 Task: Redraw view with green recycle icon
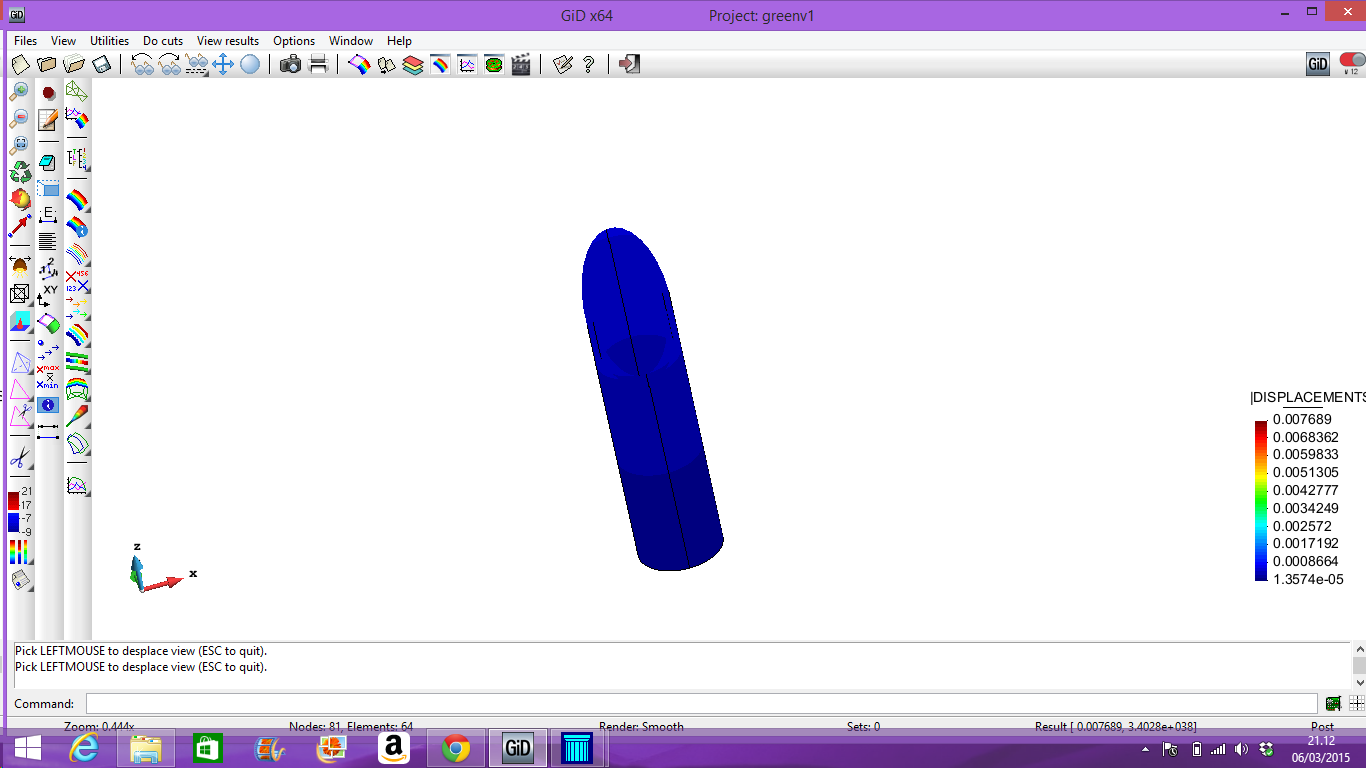(19, 172)
